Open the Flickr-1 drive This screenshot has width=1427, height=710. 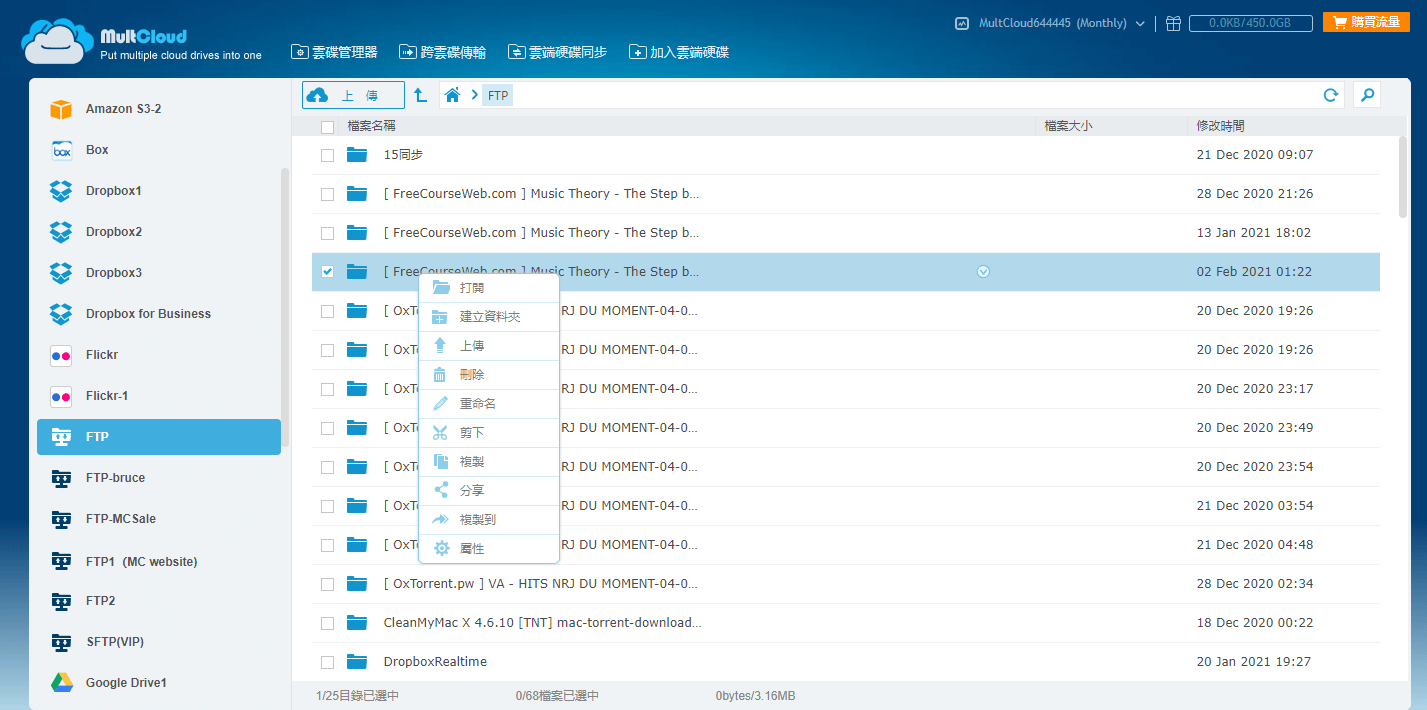[106, 396]
